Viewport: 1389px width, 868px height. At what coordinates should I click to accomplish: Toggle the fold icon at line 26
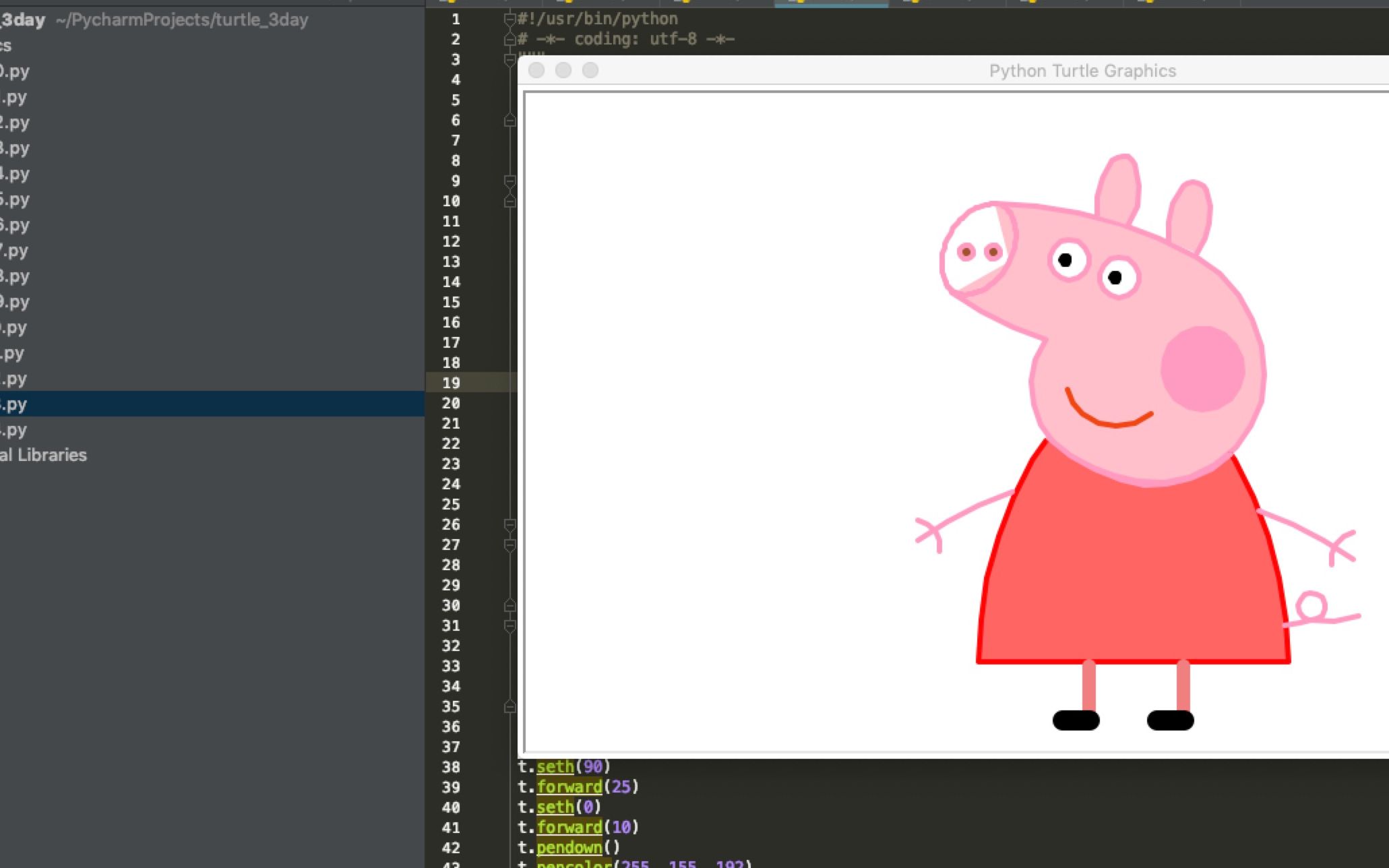[510, 524]
